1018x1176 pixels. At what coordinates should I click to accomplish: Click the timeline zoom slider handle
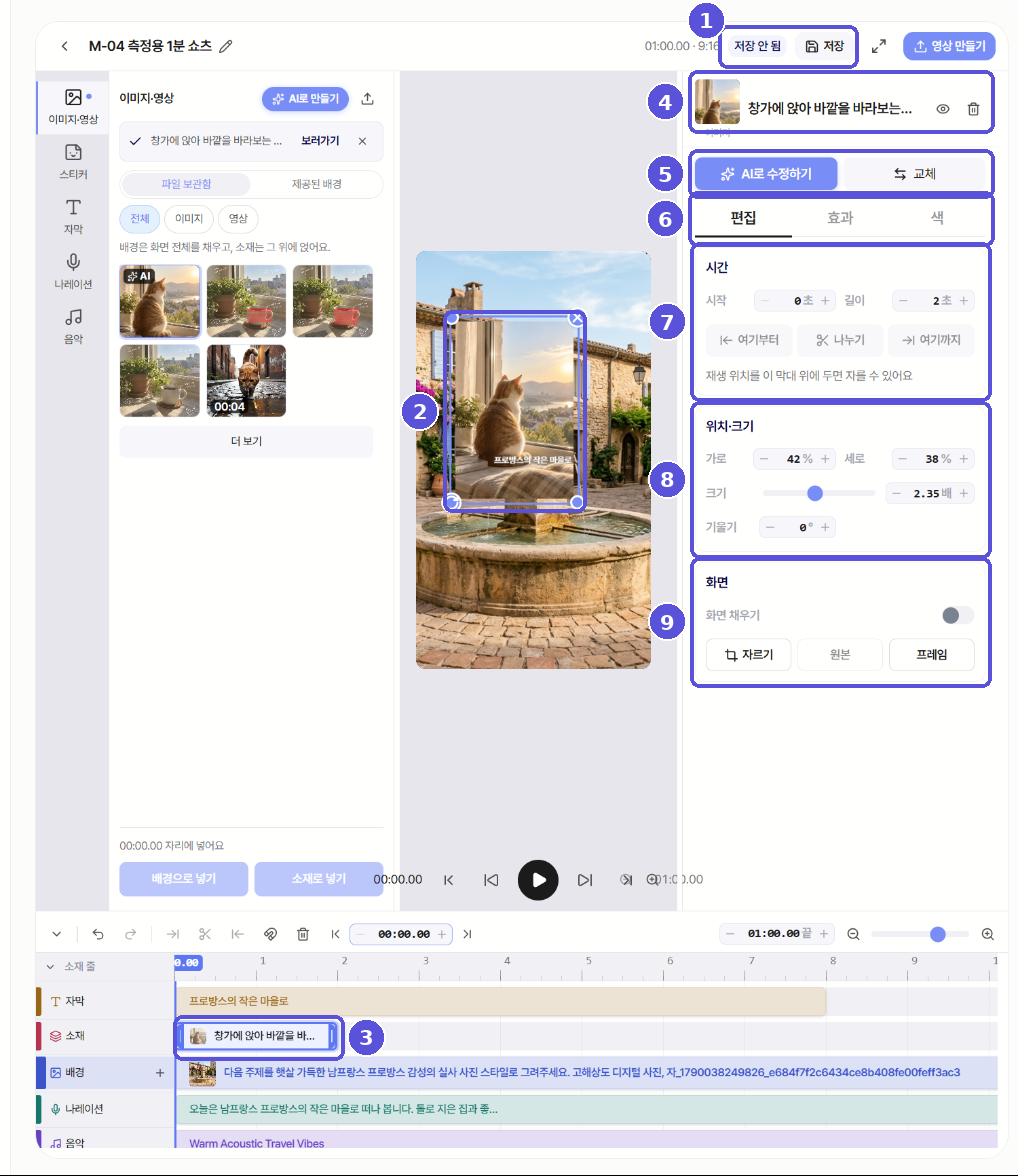point(937,934)
